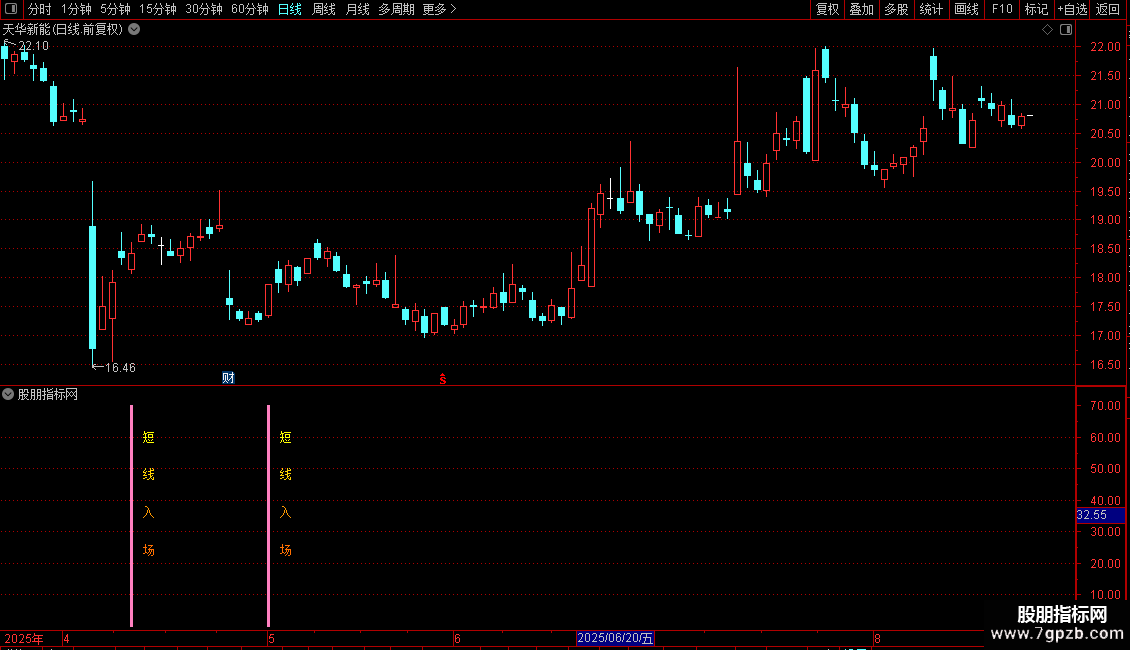Switch to 分时 intraday chart

40,9
